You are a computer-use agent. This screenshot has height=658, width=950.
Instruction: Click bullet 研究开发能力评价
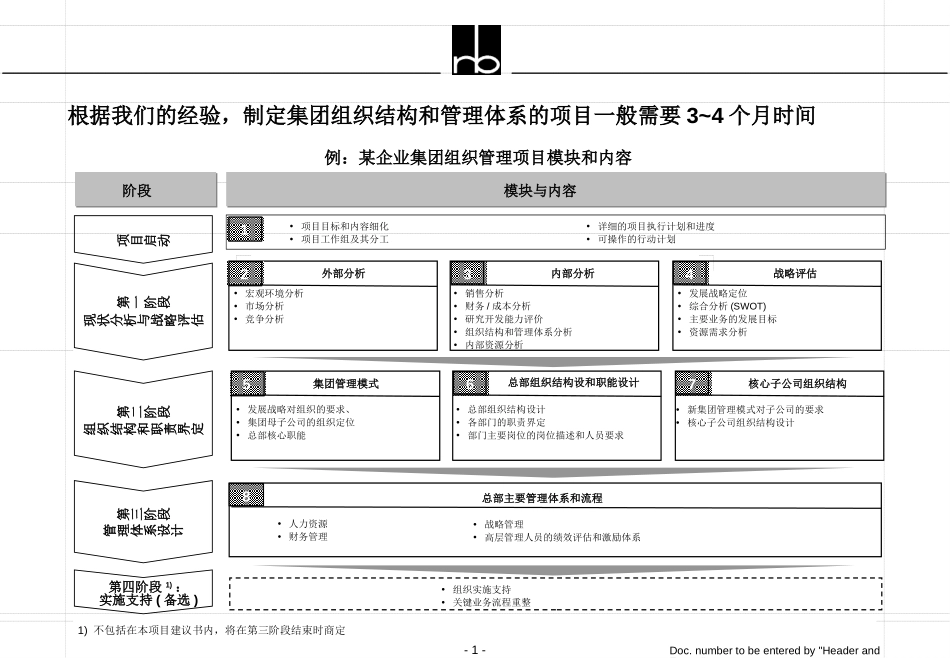504,319
